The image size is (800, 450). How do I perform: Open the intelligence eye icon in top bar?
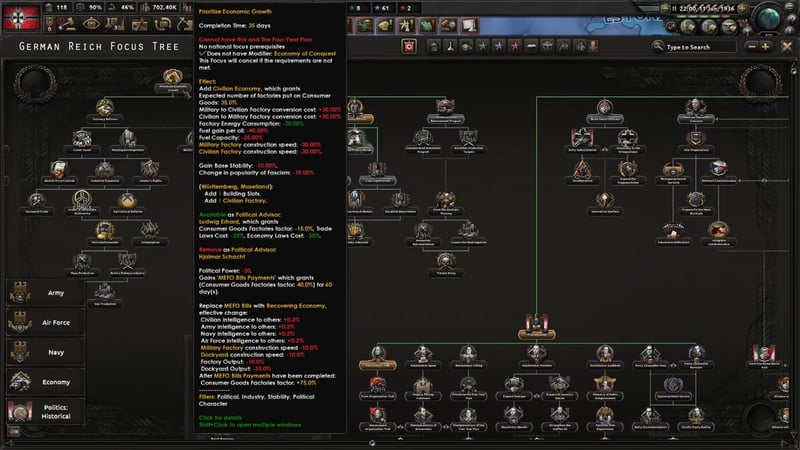[x=91, y=23]
